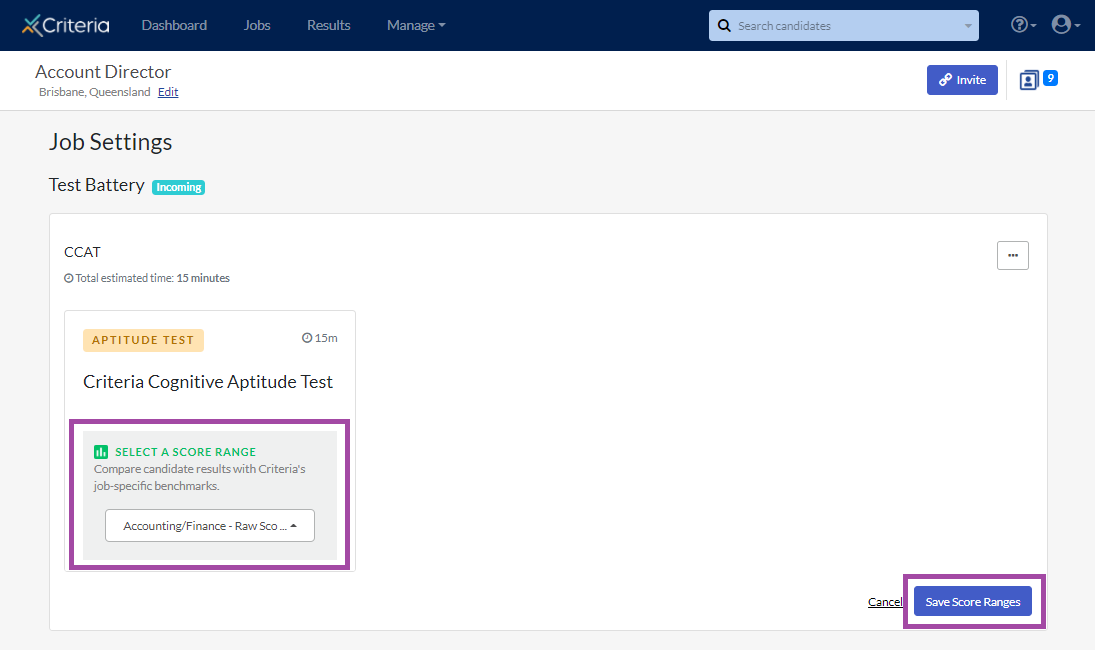The height and width of the screenshot is (650, 1095).
Task: Click the 15m clock duration indicator
Action: (319, 338)
